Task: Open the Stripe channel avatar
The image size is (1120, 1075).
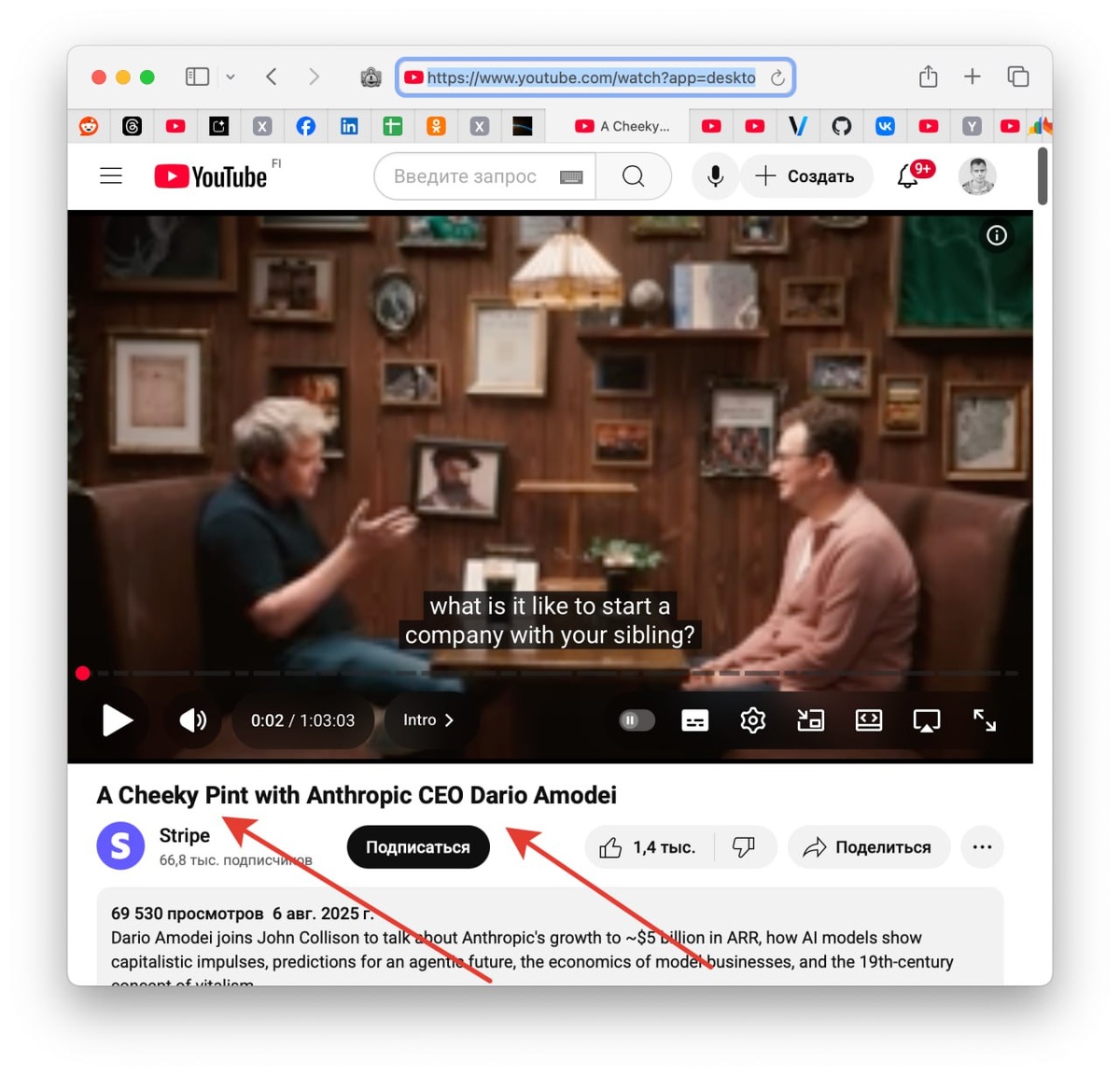Action: click(120, 845)
